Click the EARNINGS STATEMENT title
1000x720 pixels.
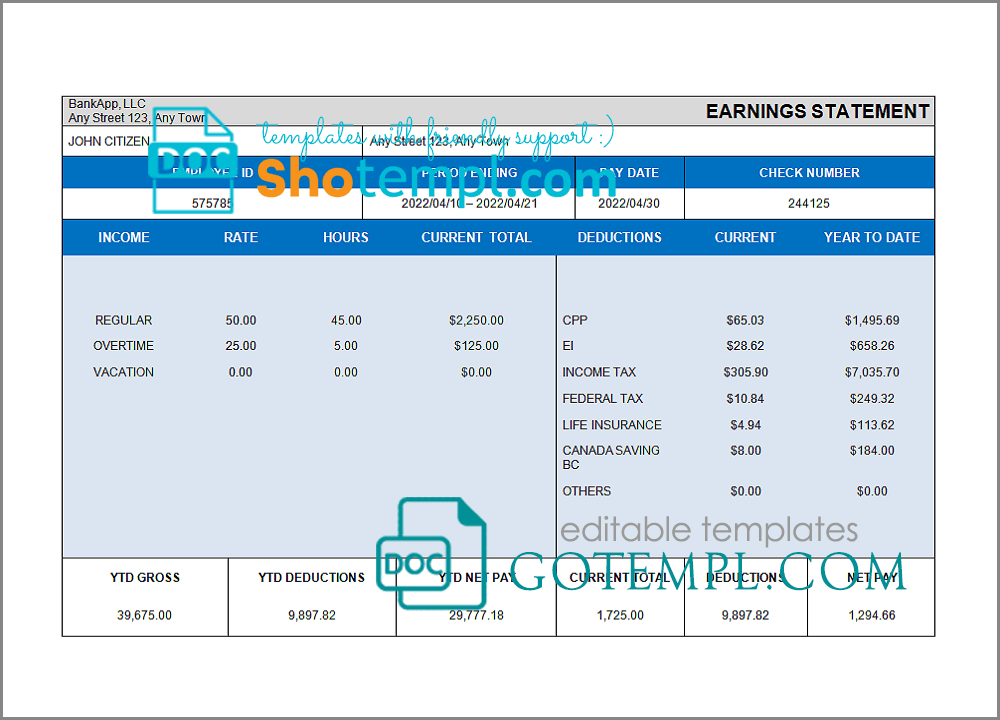tap(817, 111)
